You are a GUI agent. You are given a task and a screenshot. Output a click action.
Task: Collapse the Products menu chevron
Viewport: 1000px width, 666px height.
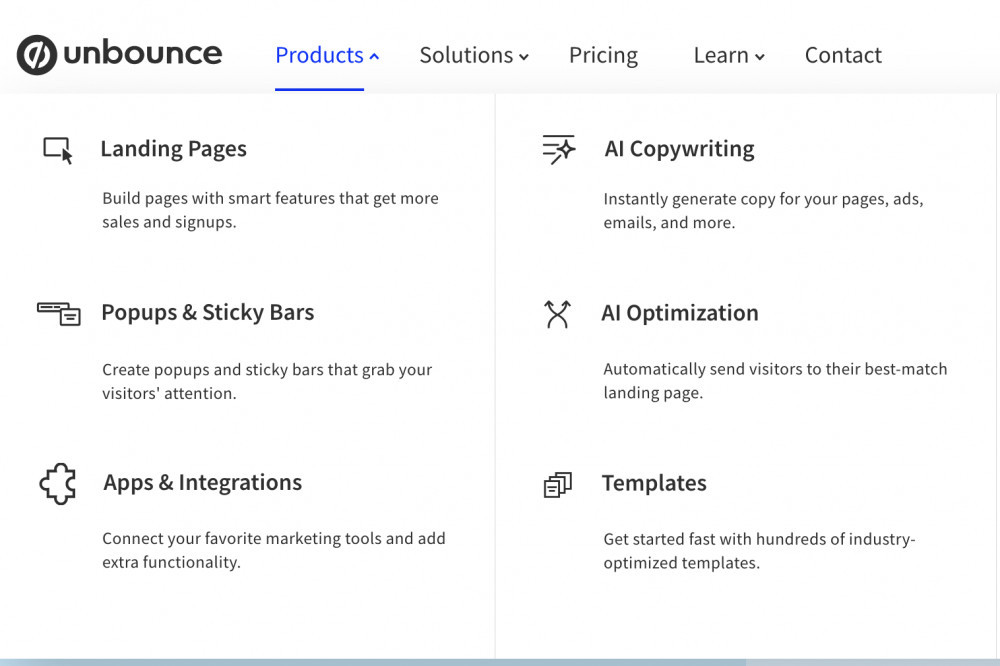[x=374, y=57]
